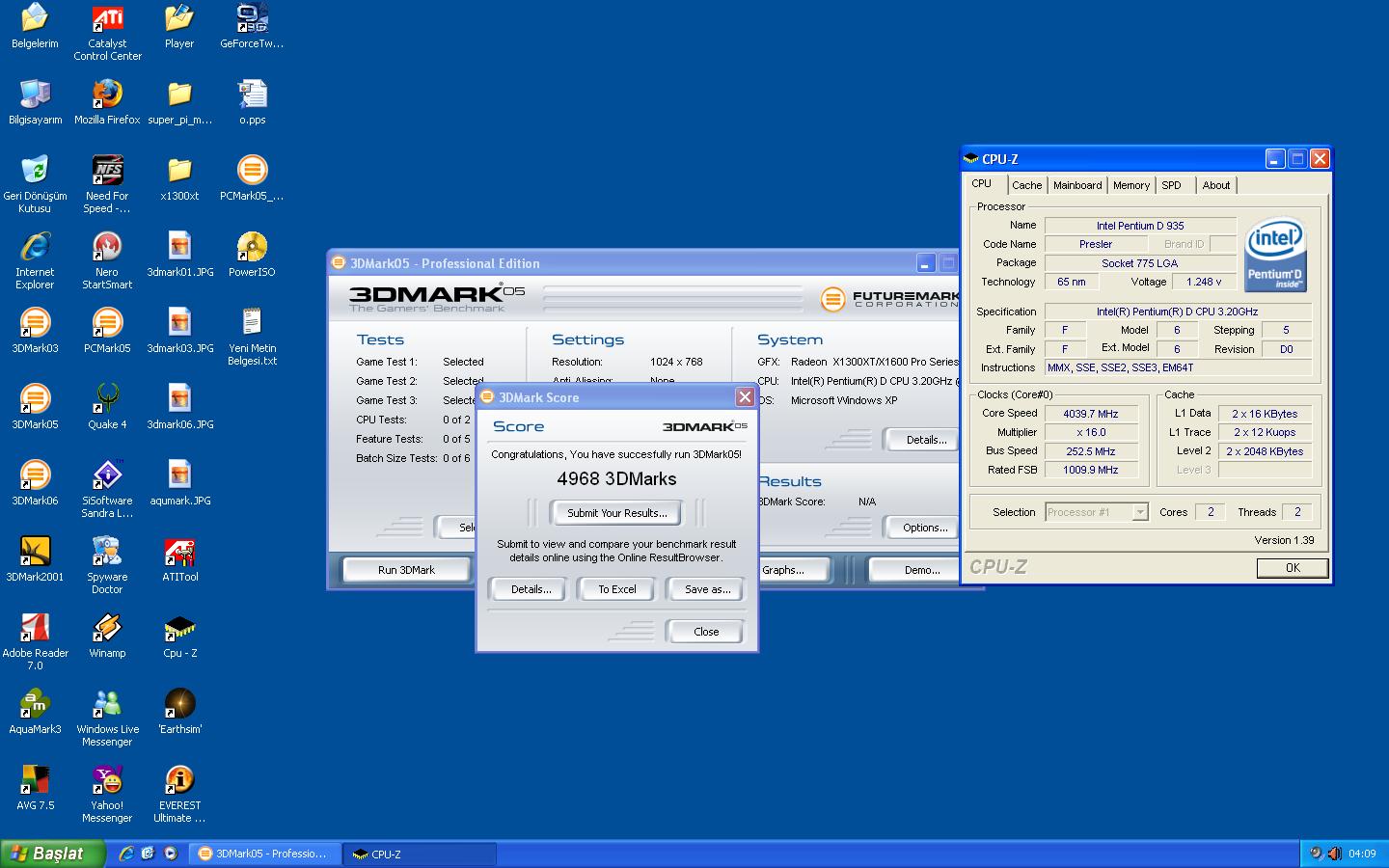1389x868 pixels.
Task: Click the Core Speed value 4039.7 MHz
Action: [x=1091, y=414]
